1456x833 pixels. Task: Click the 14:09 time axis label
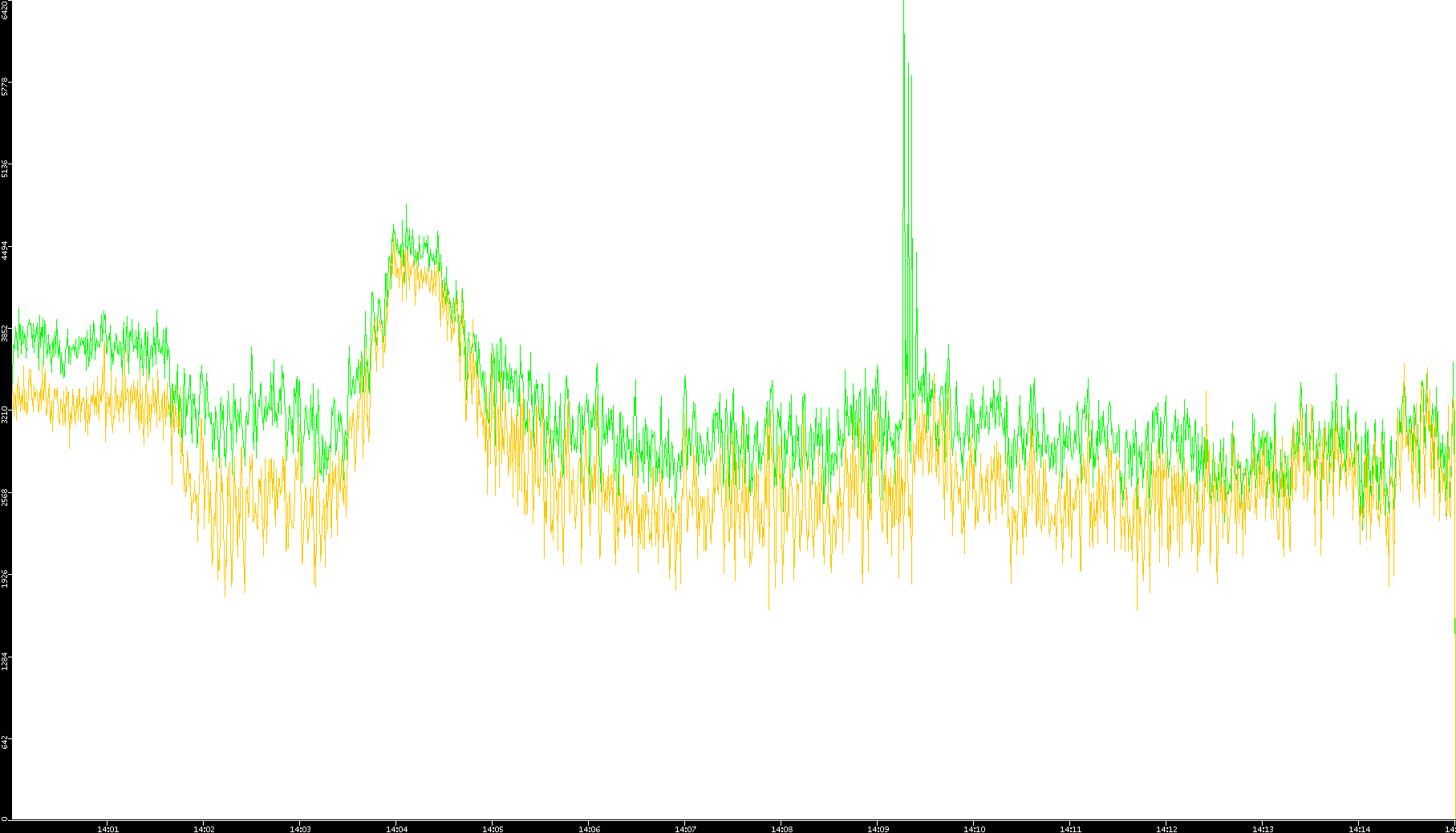878,829
